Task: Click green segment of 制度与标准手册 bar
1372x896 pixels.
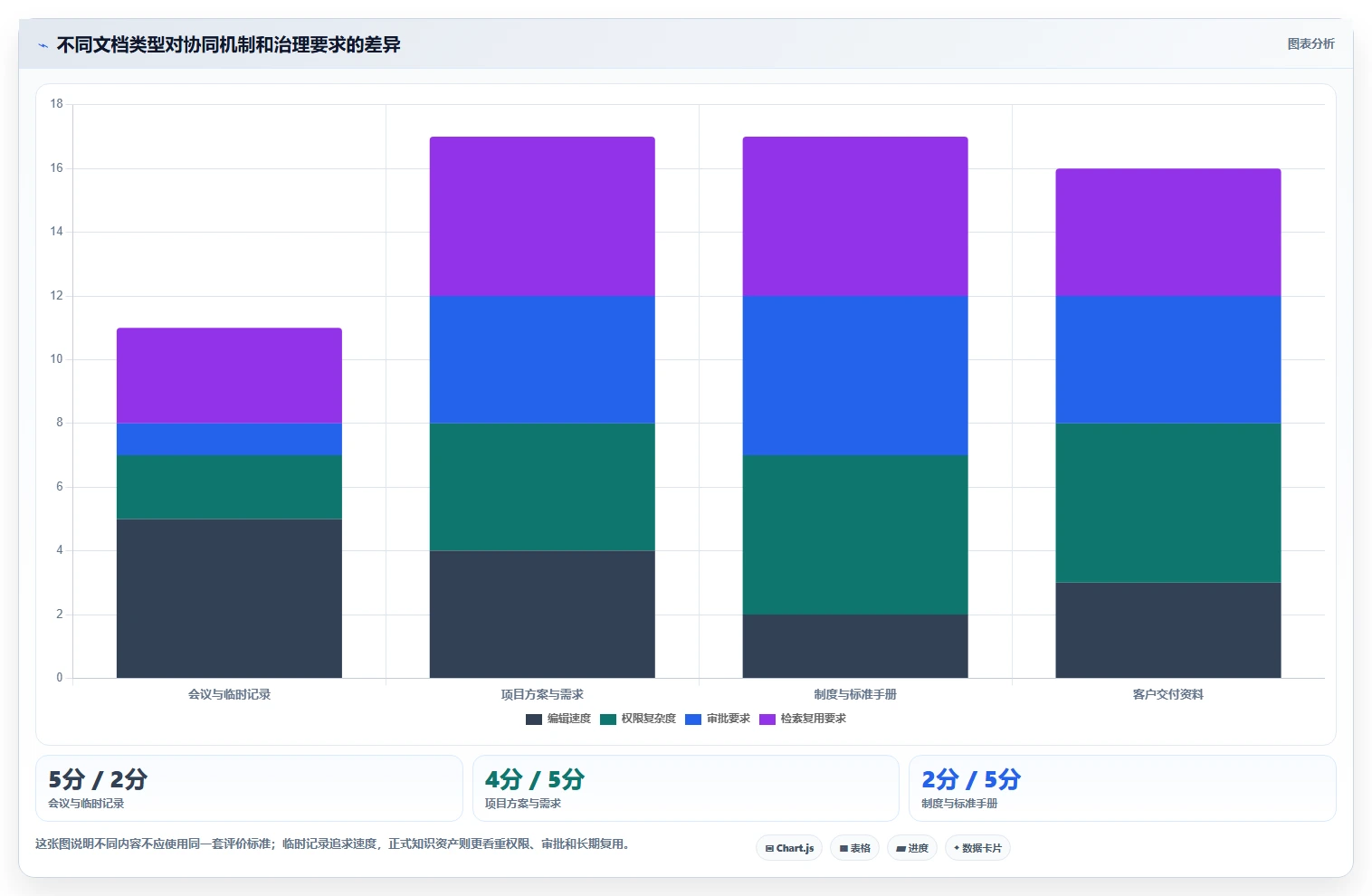Action: [855, 535]
